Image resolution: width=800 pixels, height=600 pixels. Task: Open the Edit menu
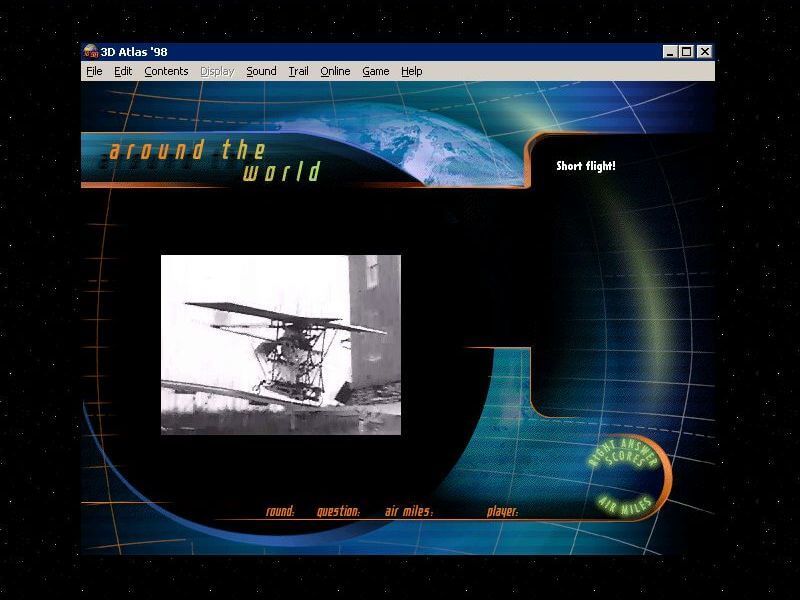tap(123, 71)
